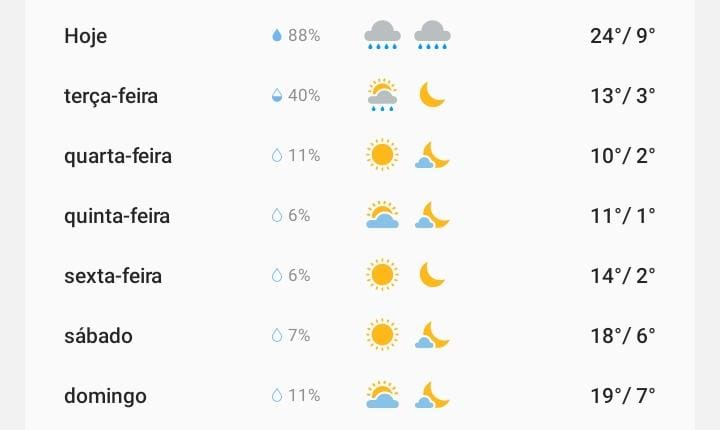Click domingo temperature 19°/7°
Image resolution: width=720 pixels, height=430 pixels.
pos(622,396)
